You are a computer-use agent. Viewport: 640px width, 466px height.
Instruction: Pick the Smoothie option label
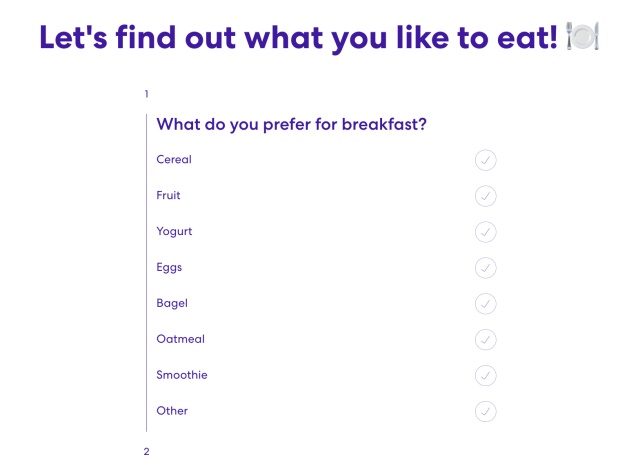182,375
